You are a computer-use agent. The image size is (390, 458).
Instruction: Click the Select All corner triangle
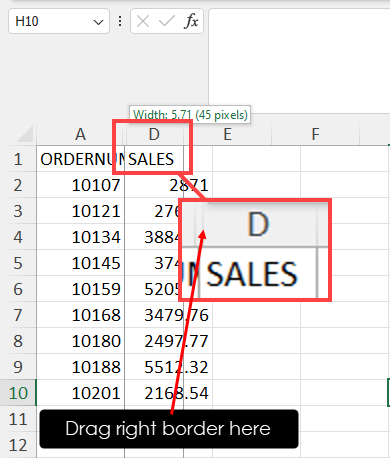(x=24, y=134)
